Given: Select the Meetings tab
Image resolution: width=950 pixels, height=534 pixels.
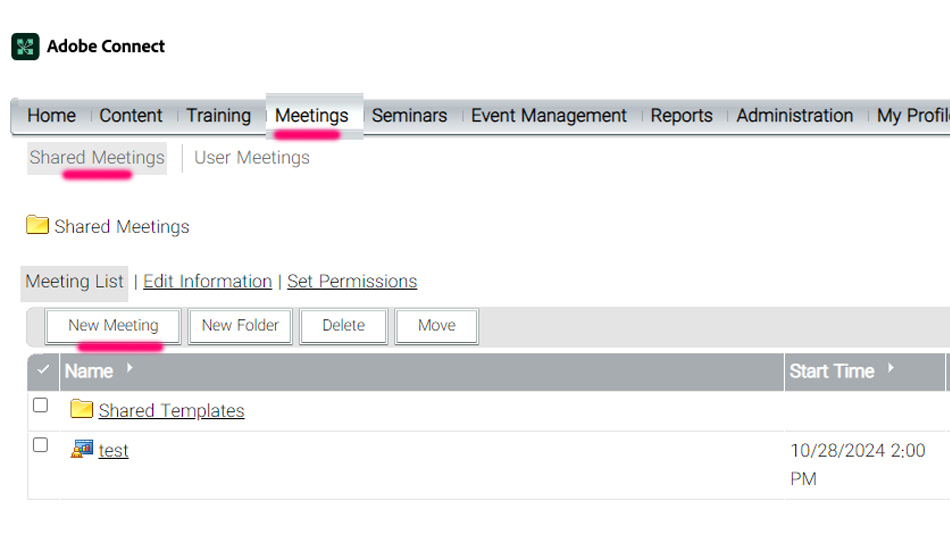Looking at the screenshot, I should tap(312, 115).
